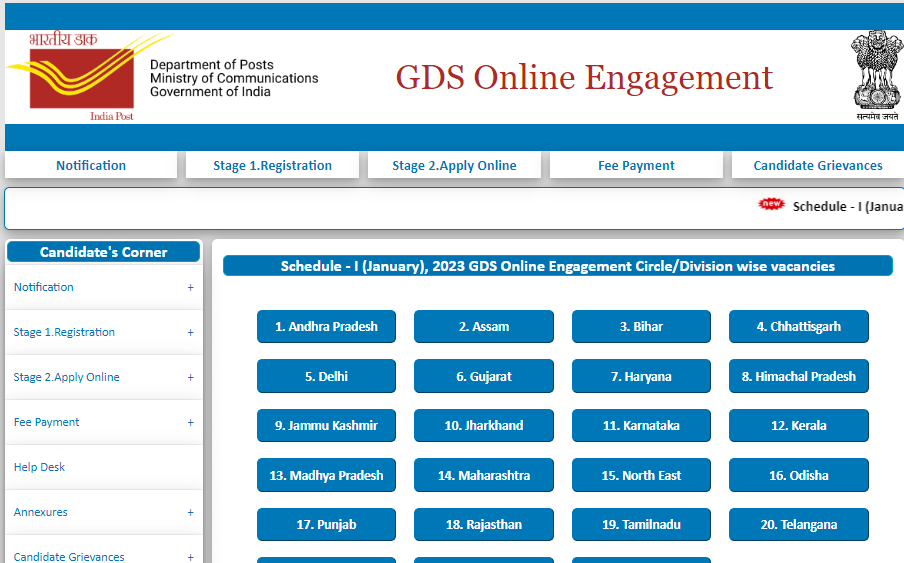Click Annexures sidebar link
The width and height of the screenshot is (904, 563).
tap(40, 512)
